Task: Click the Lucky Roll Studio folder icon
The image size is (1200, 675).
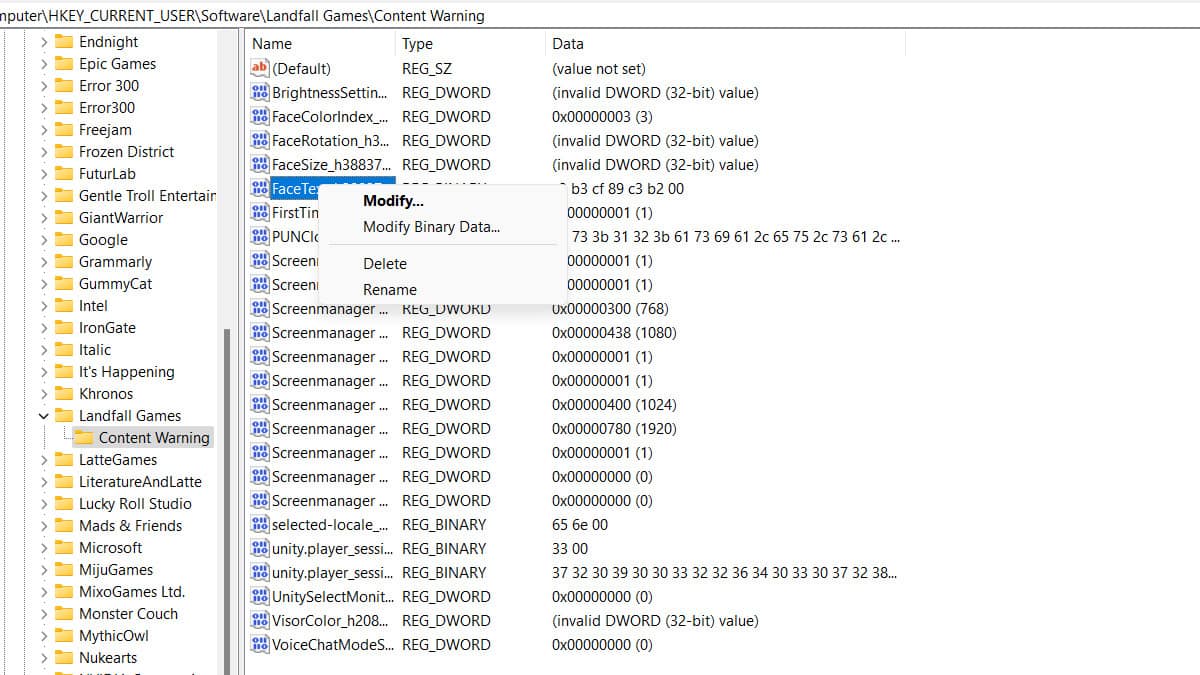Action: pos(64,504)
